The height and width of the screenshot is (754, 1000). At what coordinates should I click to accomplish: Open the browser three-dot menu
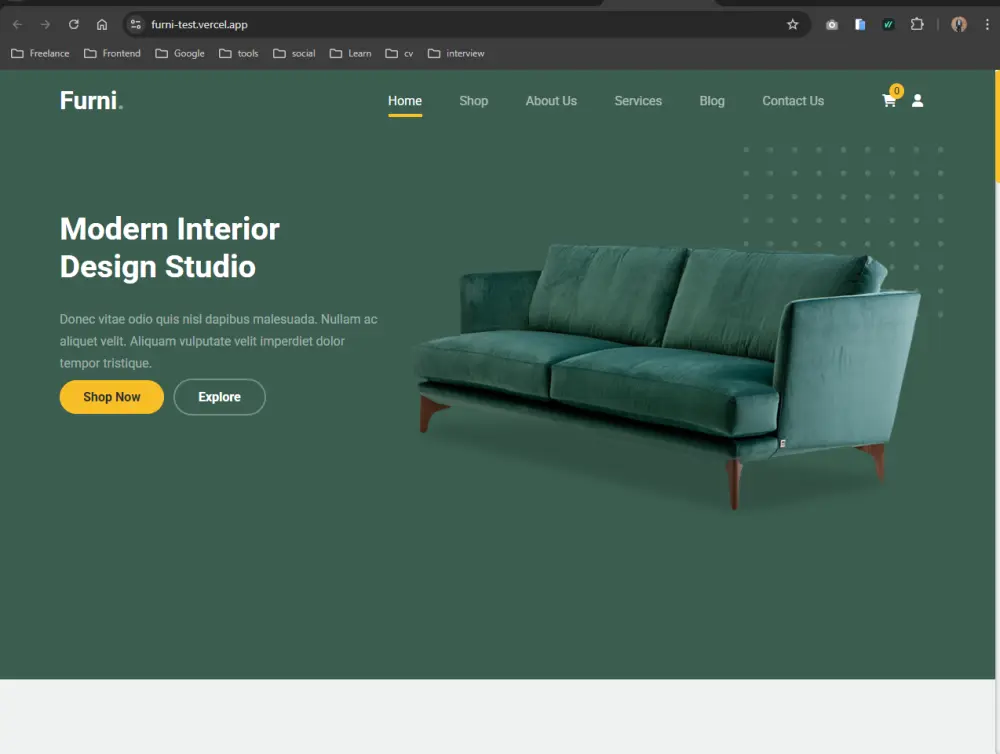tap(987, 24)
